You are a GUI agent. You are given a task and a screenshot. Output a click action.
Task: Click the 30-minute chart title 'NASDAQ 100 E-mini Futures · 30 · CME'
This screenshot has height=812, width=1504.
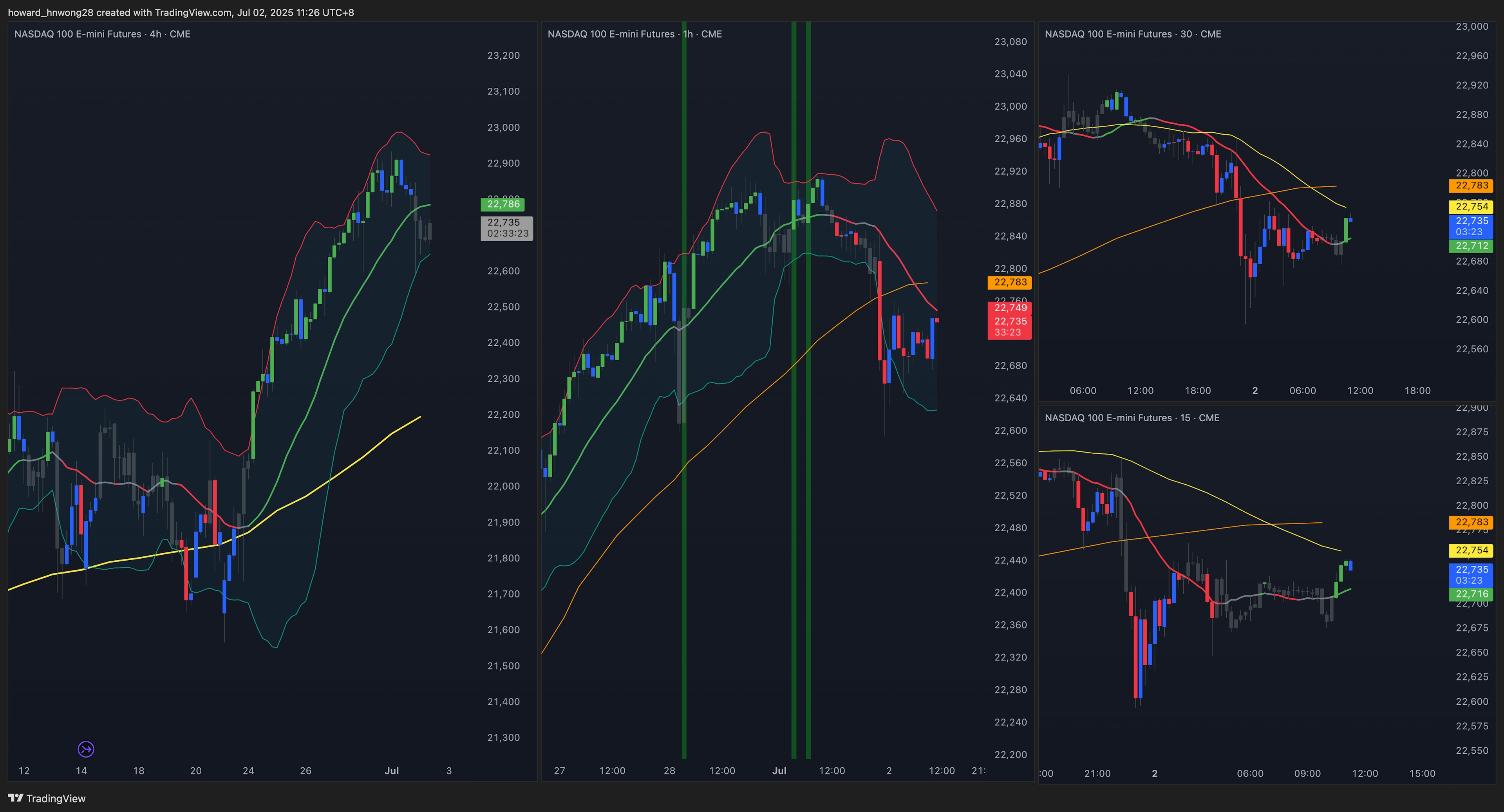tap(1133, 34)
